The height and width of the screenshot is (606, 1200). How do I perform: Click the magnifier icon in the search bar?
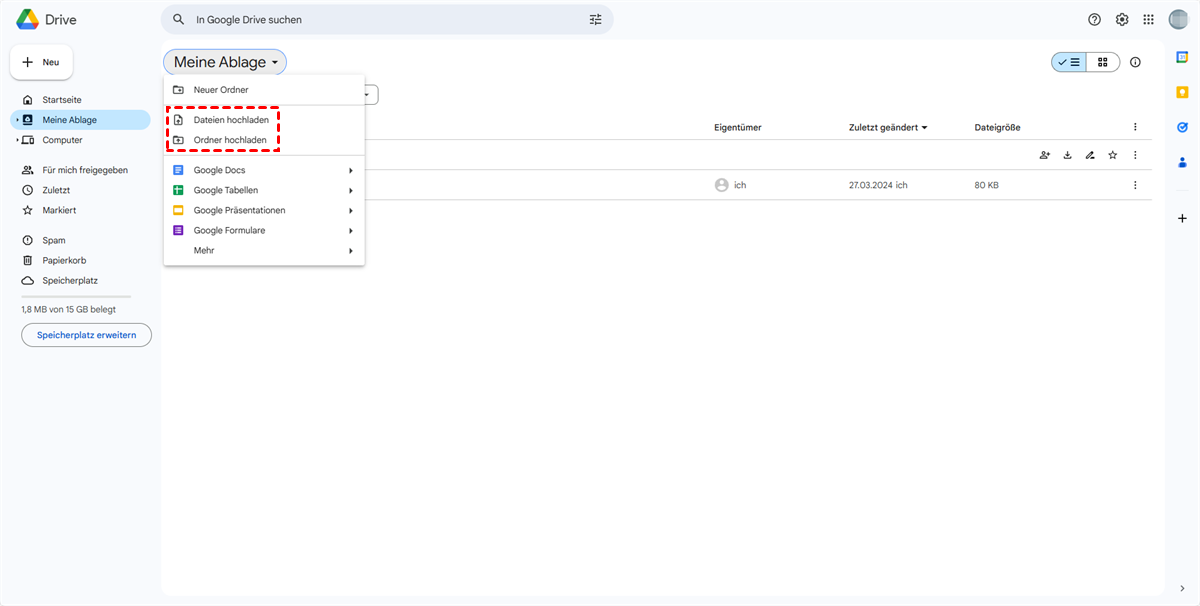[179, 19]
